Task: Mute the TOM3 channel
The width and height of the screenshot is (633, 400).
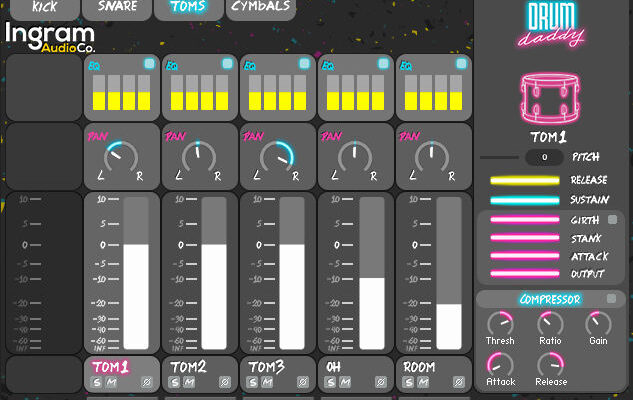Action: click(267, 382)
